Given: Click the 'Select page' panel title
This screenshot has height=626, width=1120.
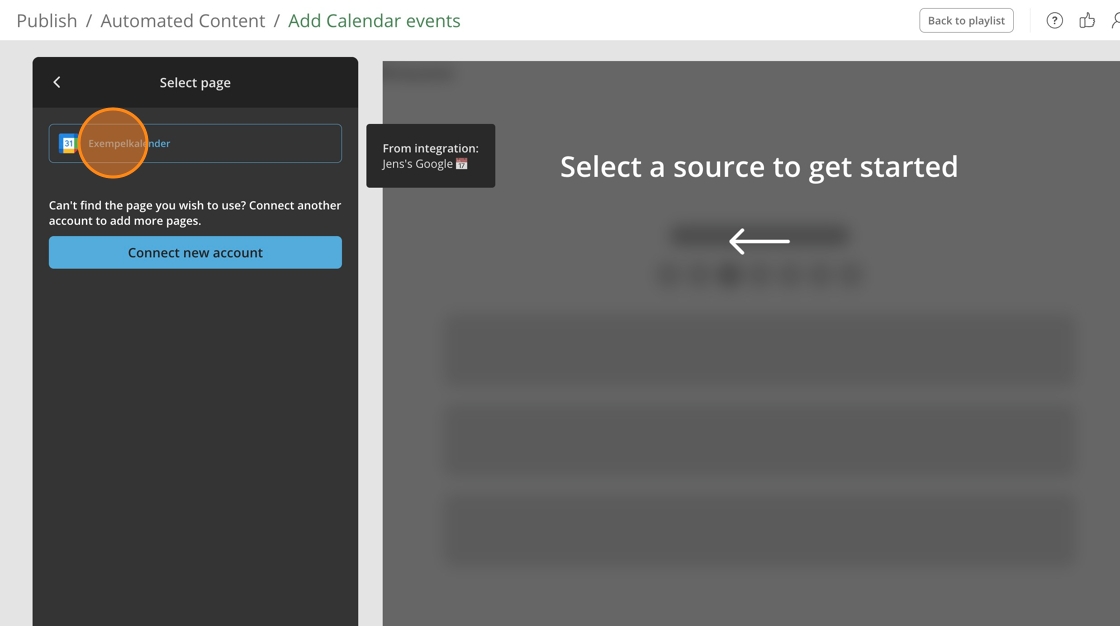Looking at the screenshot, I should coord(195,83).
